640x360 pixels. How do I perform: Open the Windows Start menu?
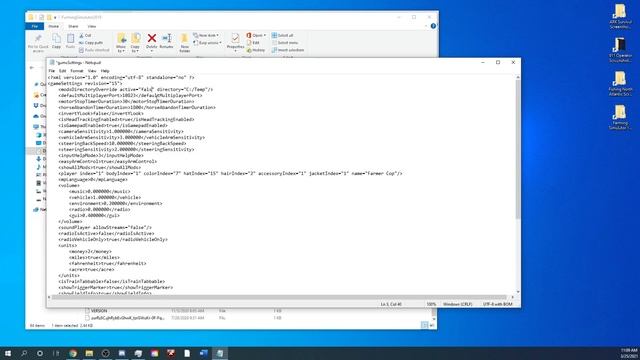click(x=8, y=353)
